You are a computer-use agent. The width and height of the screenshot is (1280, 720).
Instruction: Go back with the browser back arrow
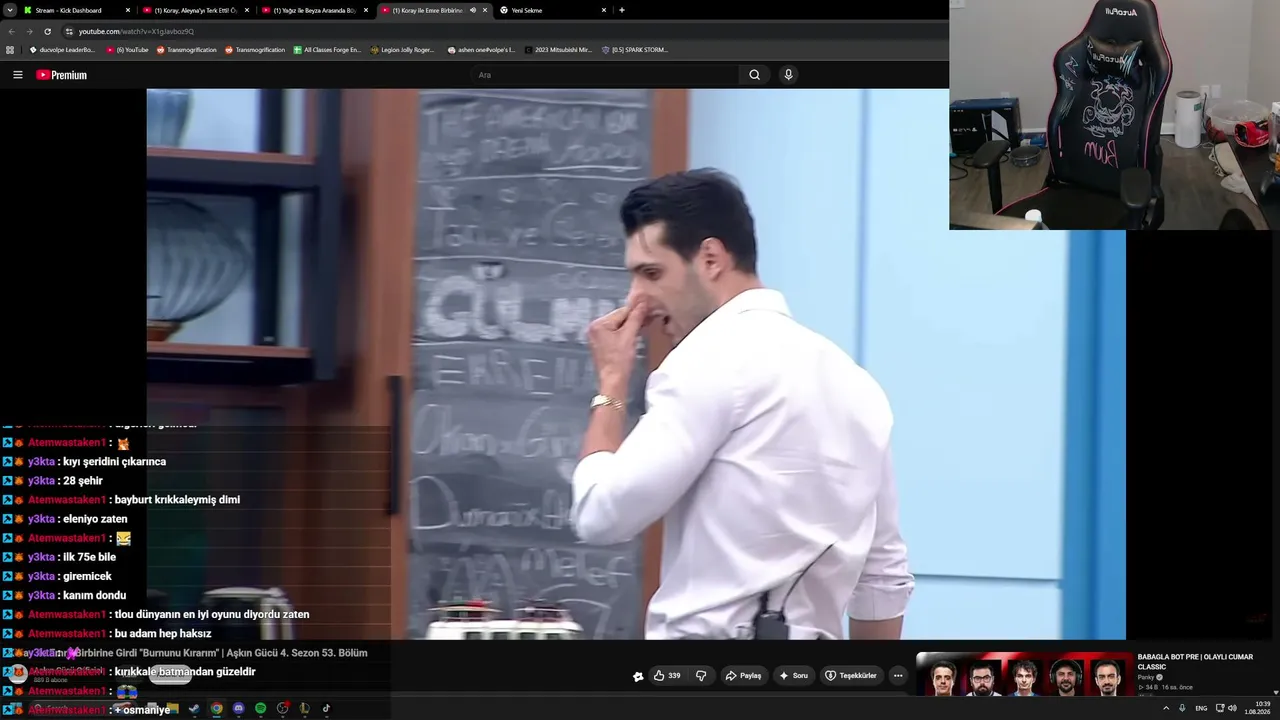point(11,31)
